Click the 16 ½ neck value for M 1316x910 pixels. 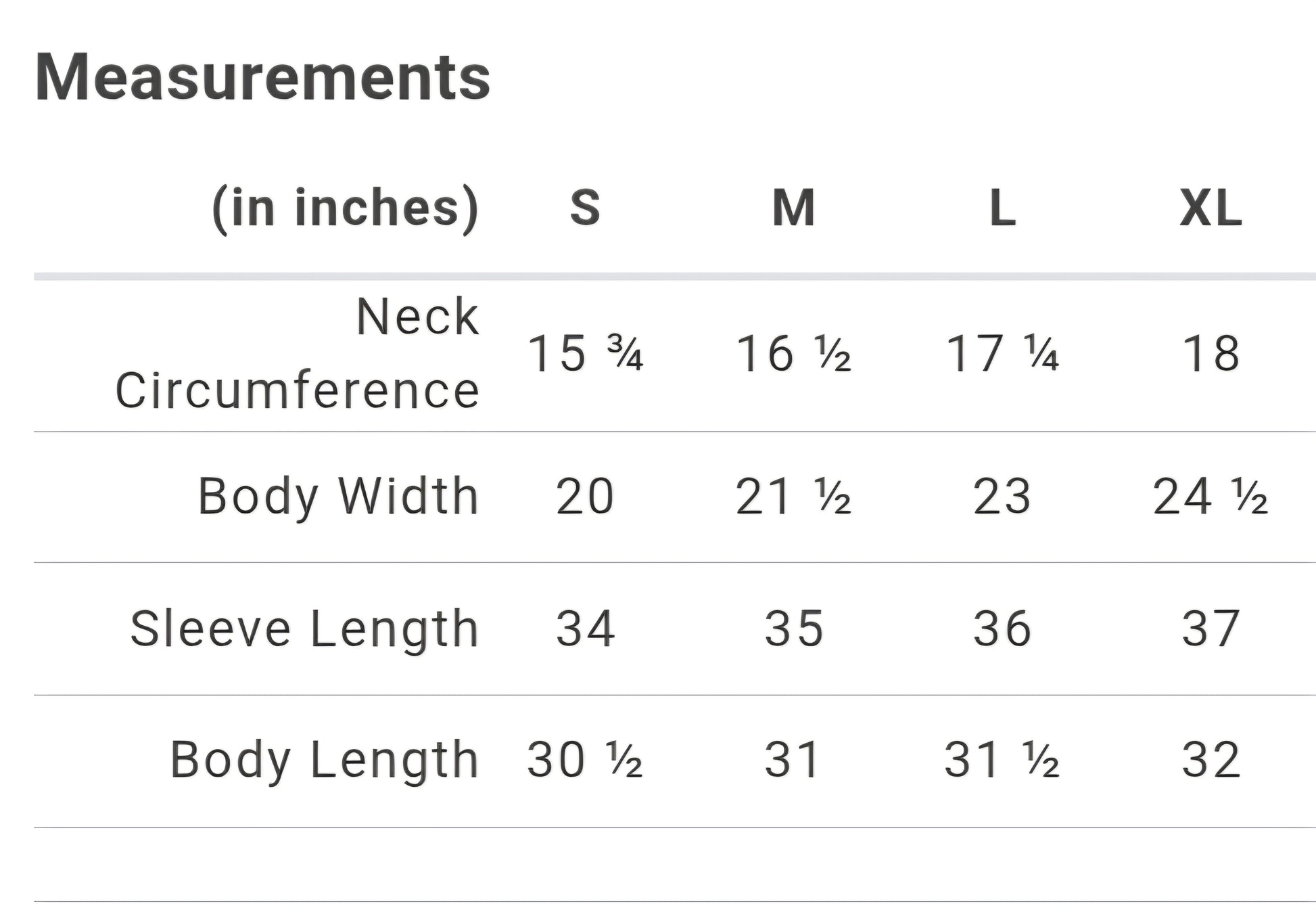793,353
